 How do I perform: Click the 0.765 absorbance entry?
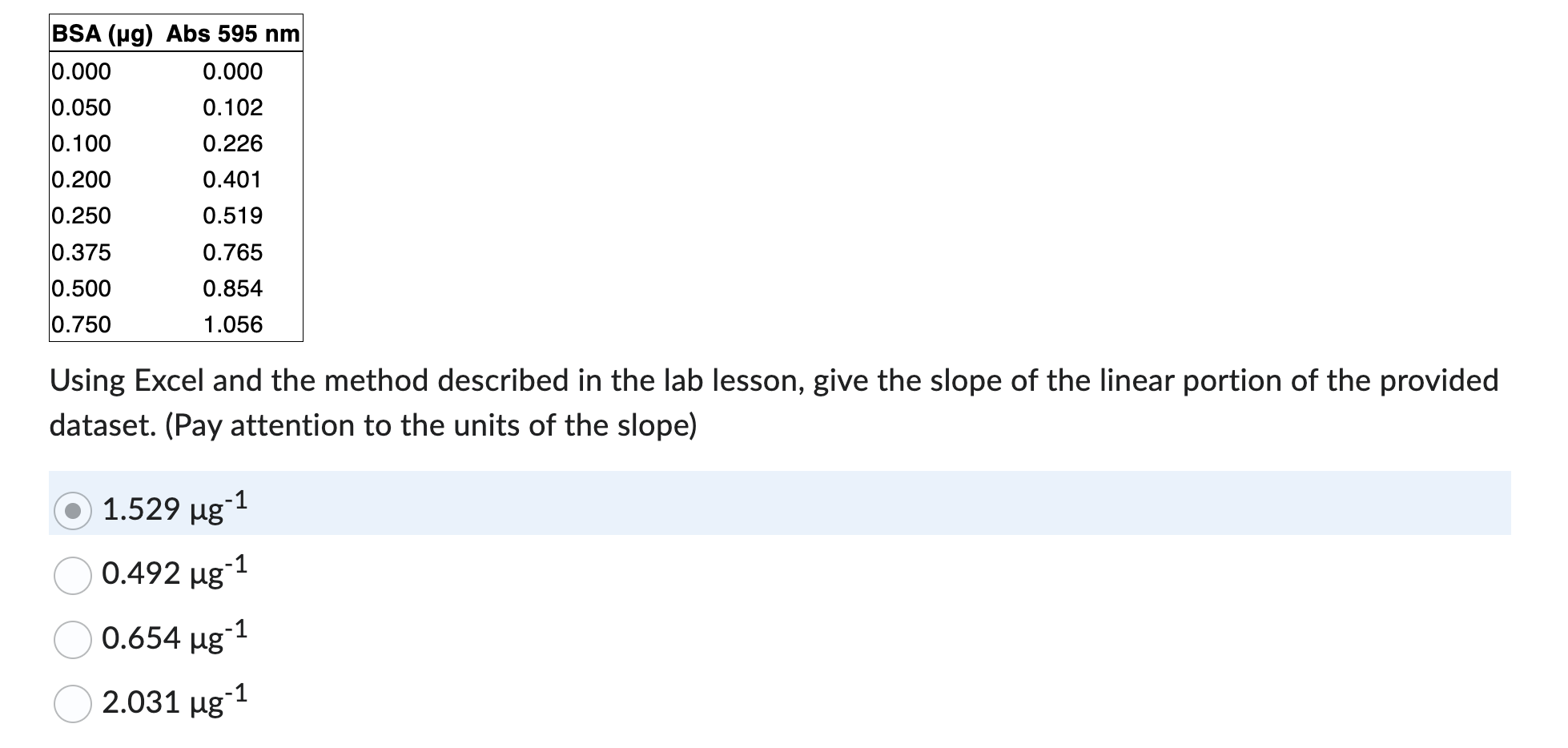233,252
